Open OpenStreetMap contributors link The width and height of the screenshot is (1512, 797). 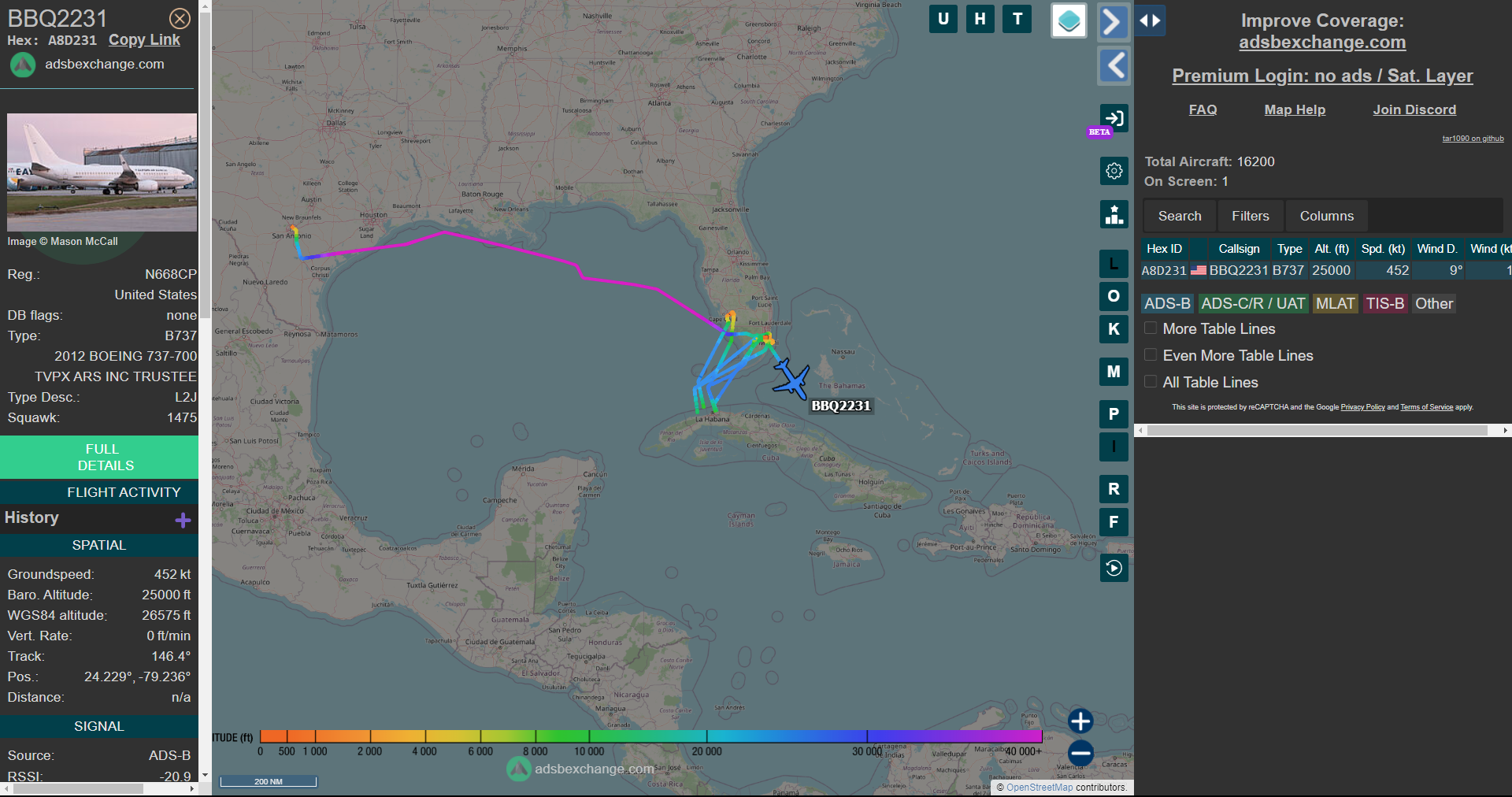click(1039, 788)
